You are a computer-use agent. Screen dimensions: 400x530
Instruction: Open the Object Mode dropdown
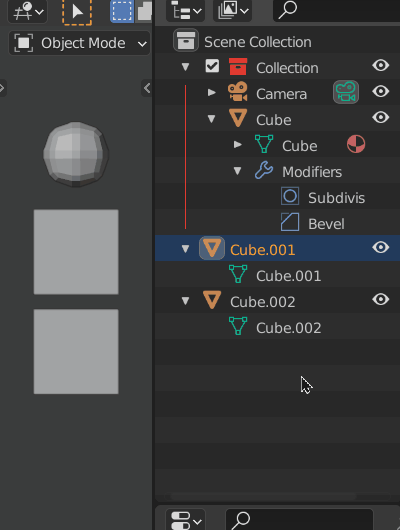click(79, 43)
